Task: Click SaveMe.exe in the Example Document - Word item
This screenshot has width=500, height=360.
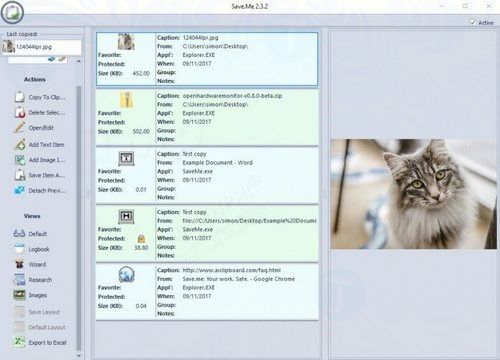Action: [197, 171]
